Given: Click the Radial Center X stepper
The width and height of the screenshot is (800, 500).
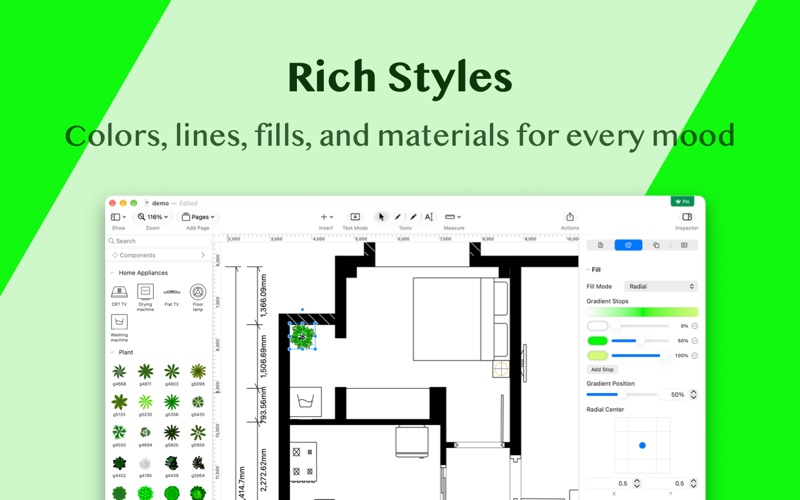Looking at the screenshot, I should click(637, 483).
